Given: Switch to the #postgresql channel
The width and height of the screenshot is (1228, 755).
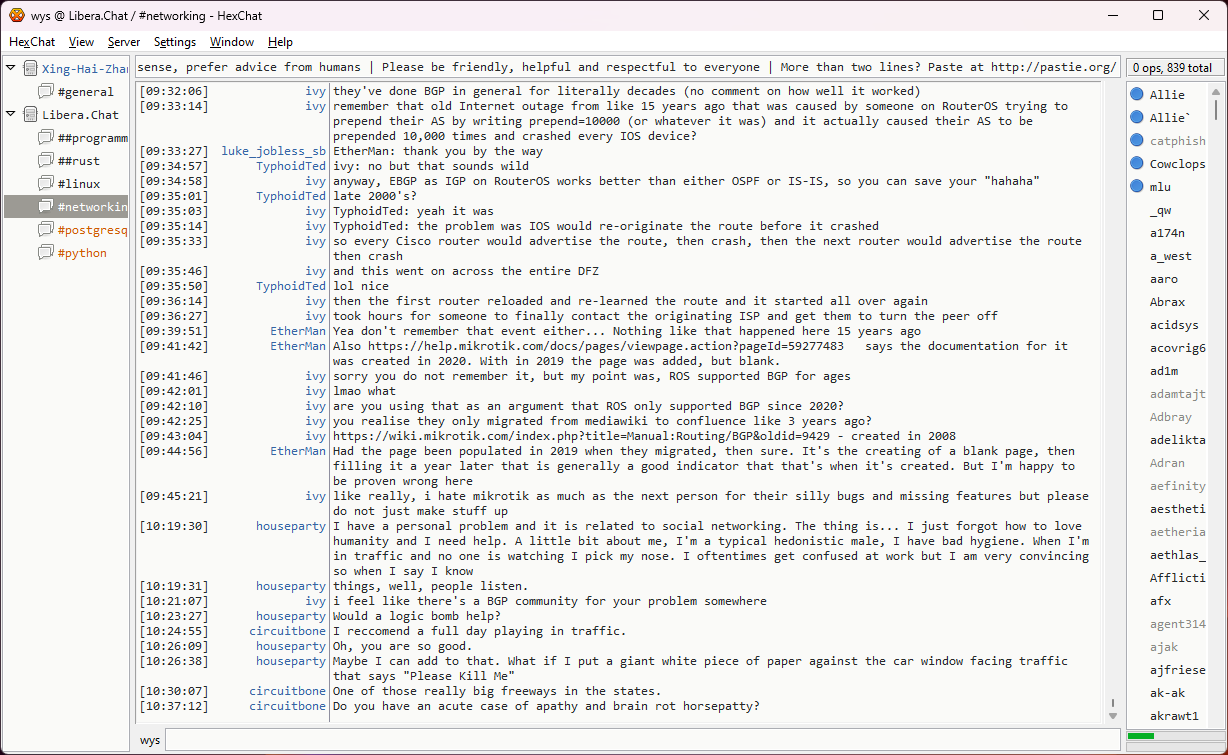Looking at the screenshot, I should 92,230.
